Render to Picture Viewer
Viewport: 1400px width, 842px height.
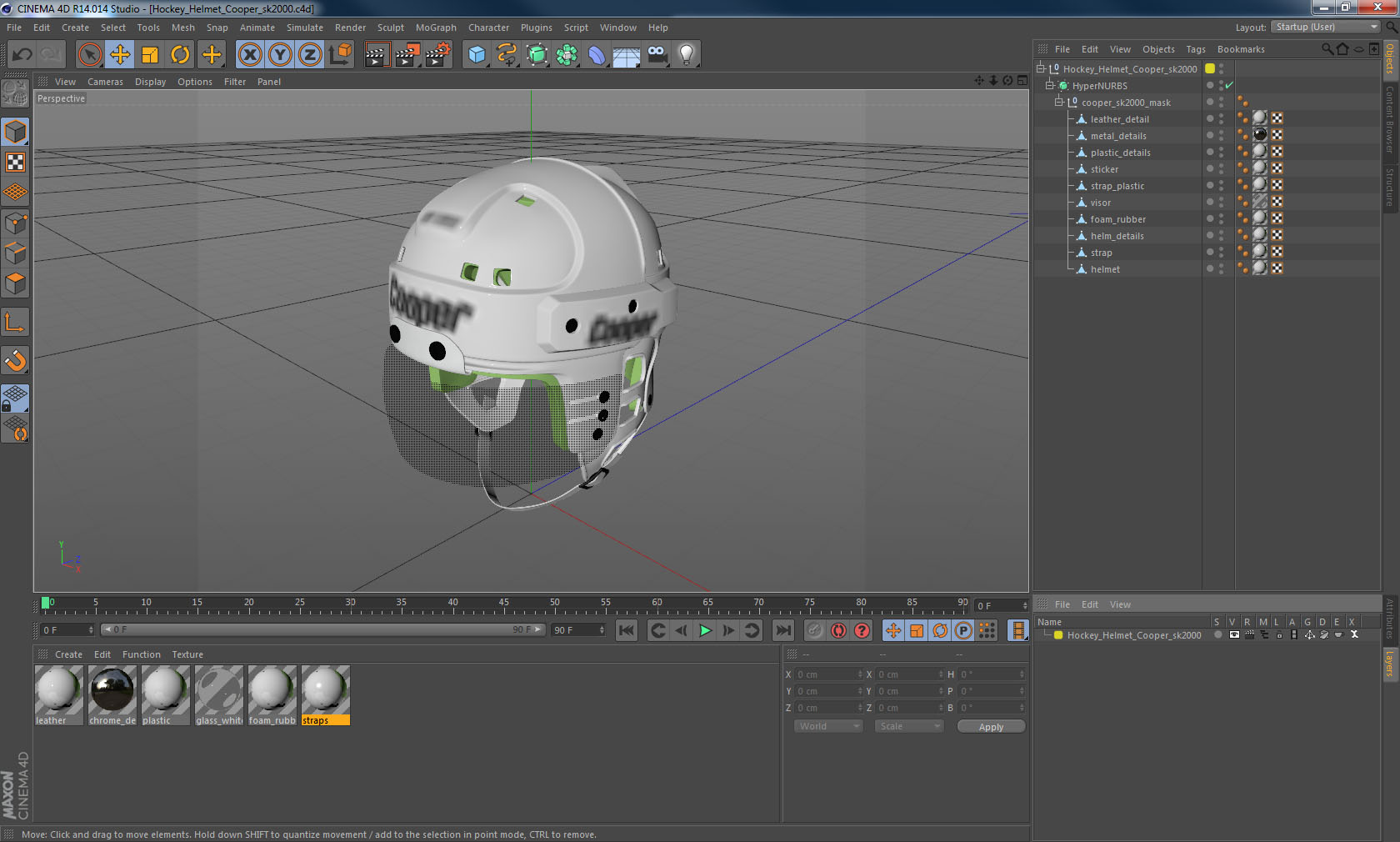click(407, 55)
